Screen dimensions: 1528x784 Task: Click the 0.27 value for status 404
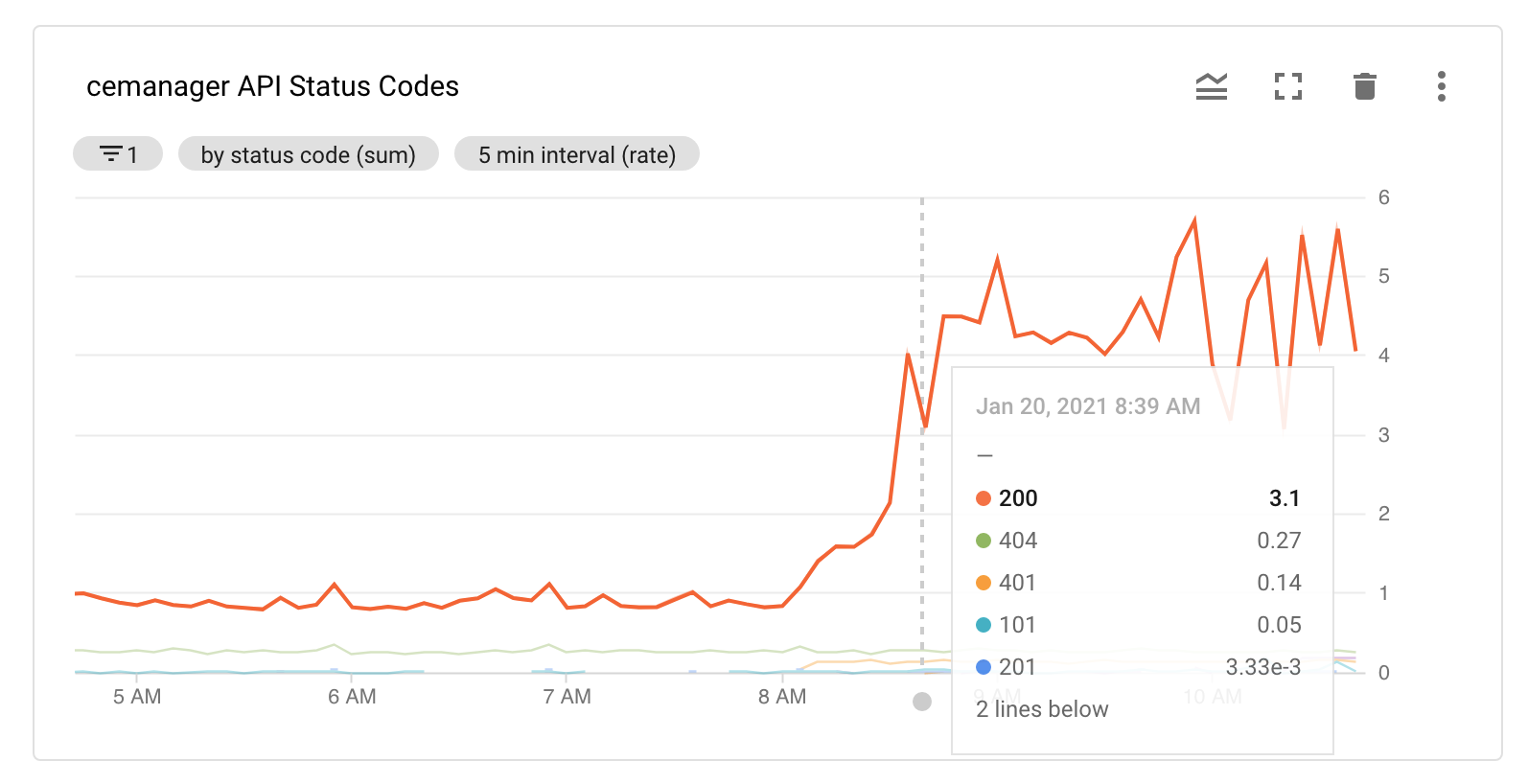click(x=1281, y=540)
